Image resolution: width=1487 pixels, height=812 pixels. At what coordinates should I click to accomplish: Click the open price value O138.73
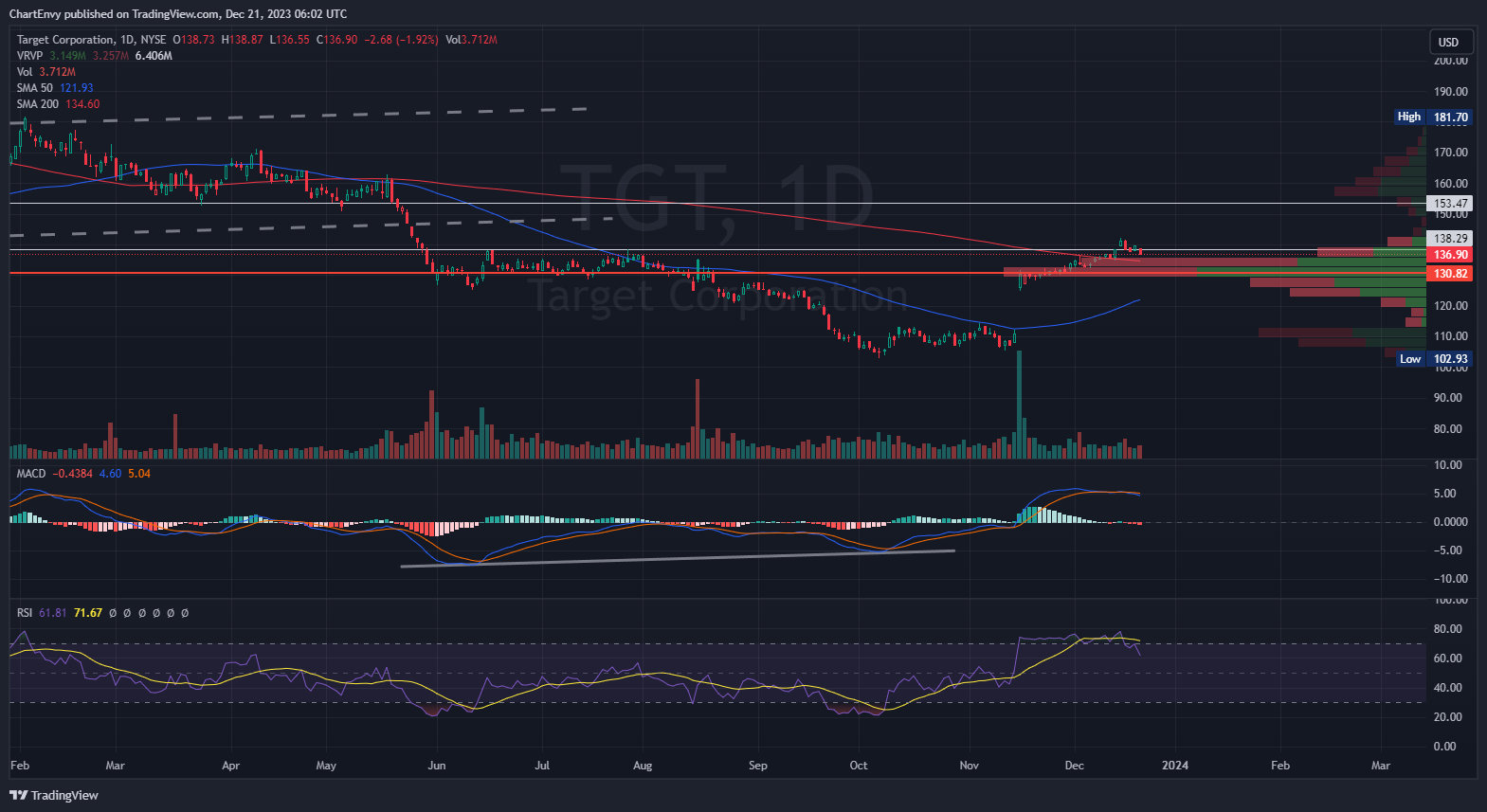click(193, 40)
